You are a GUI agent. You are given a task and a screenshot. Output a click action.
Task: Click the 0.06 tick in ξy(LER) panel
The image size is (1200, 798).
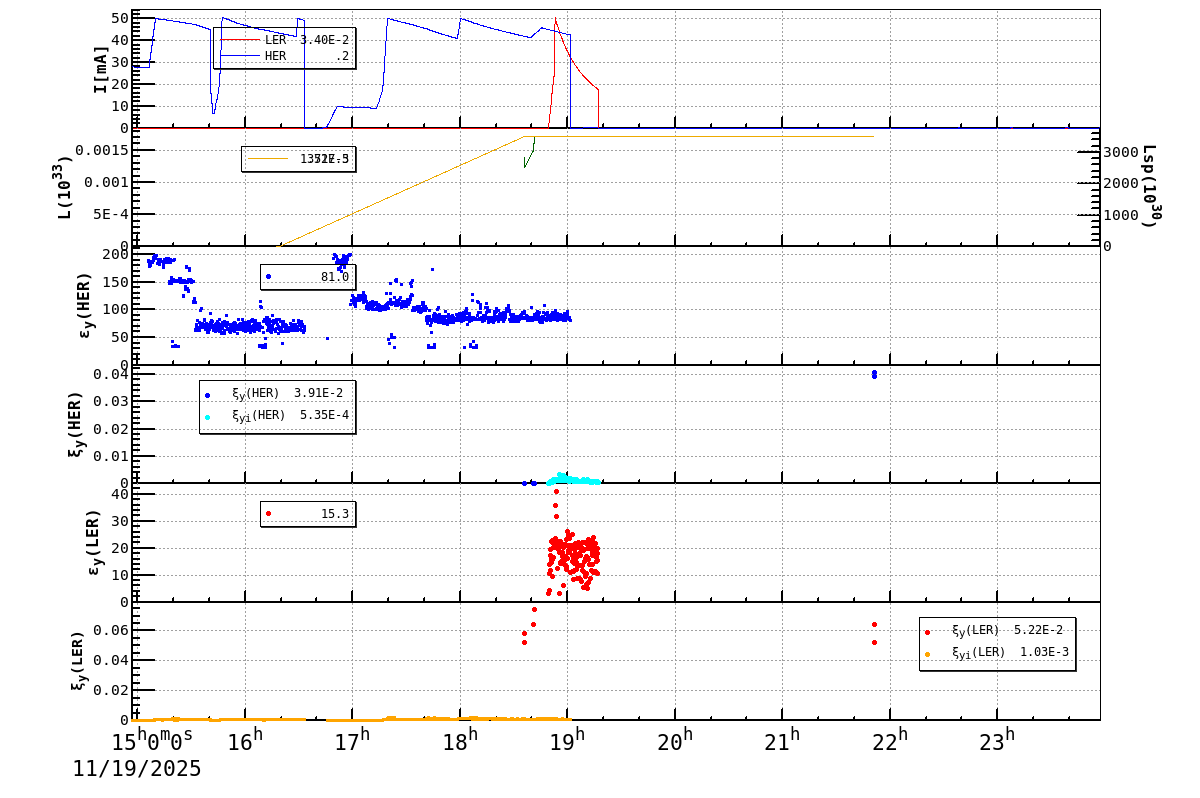click(112, 630)
